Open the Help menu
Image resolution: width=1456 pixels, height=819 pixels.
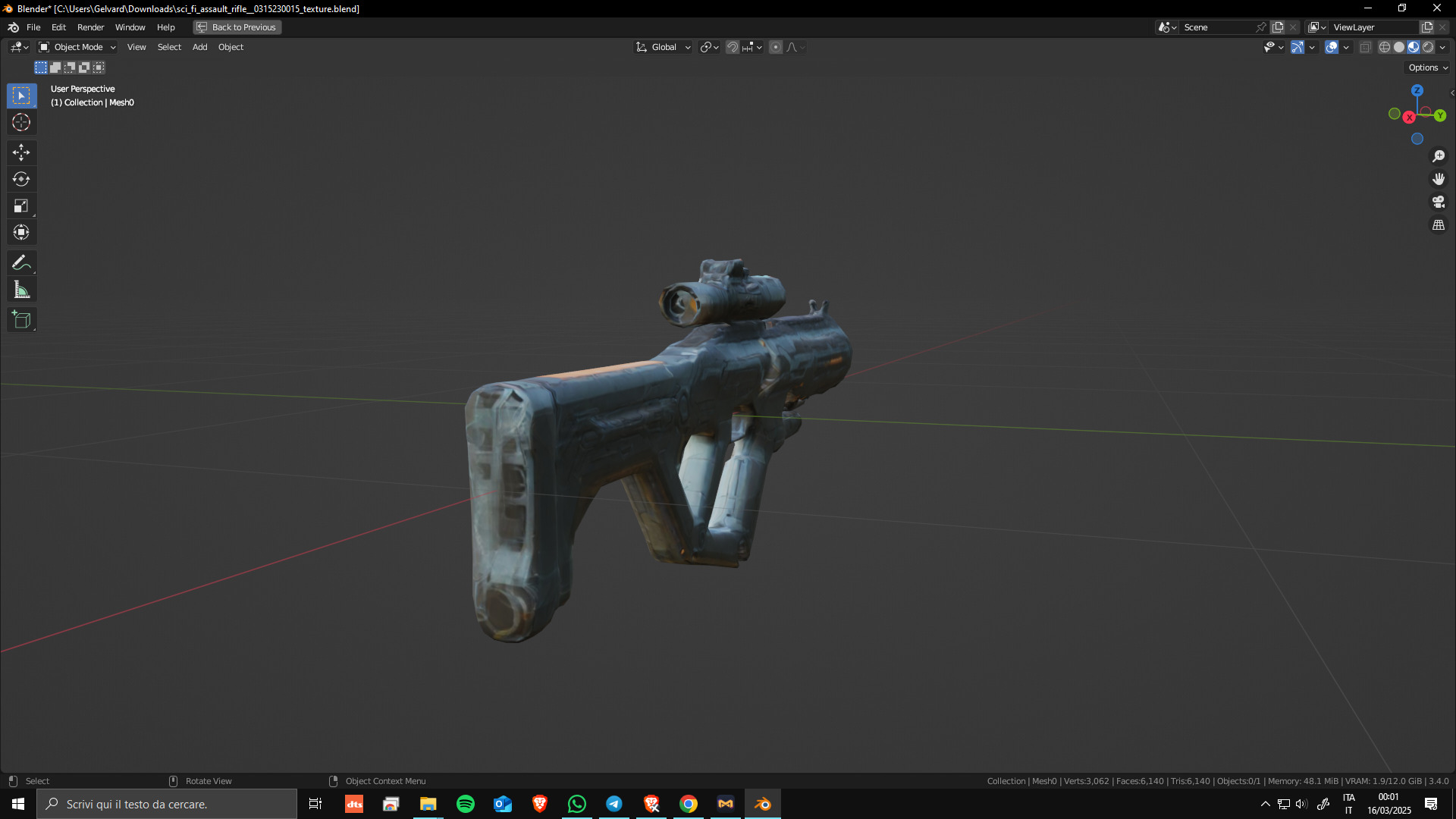(165, 27)
